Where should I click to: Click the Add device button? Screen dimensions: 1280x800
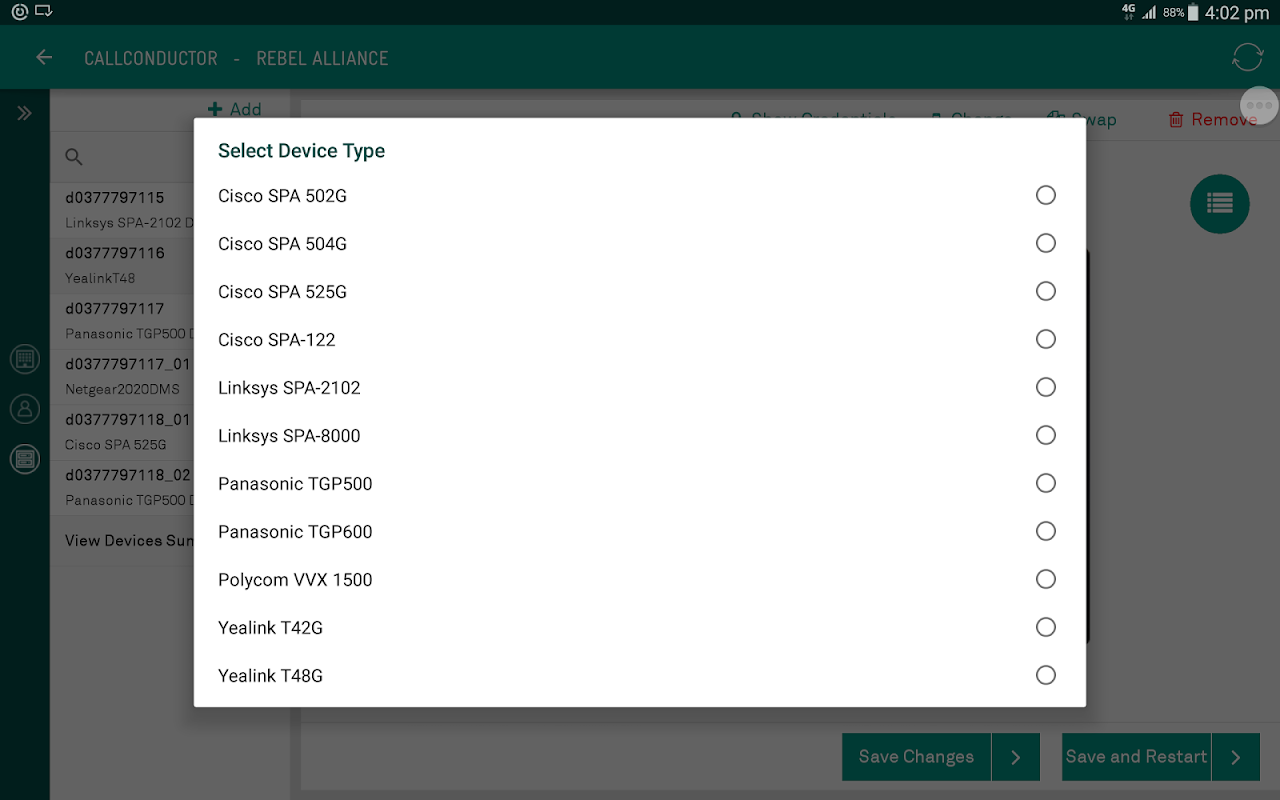point(235,110)
